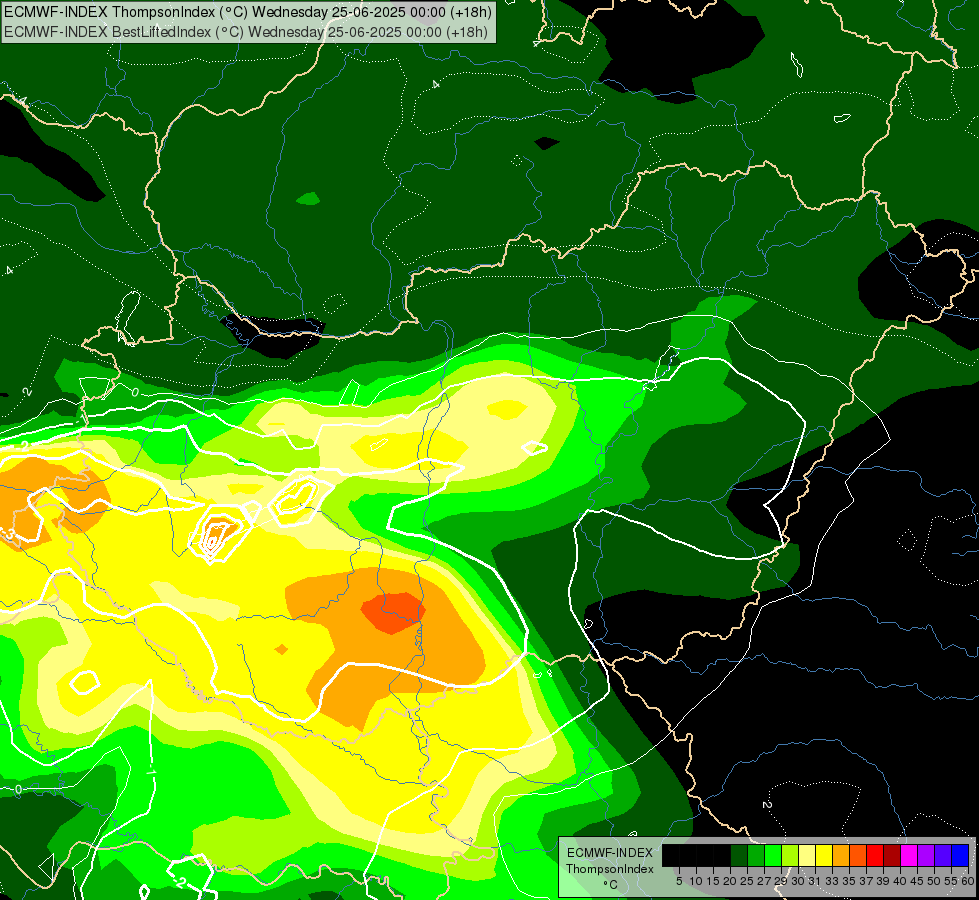Click the °C unit label in legend
This screenshot has height=900, width=979.
coord(611,884)
